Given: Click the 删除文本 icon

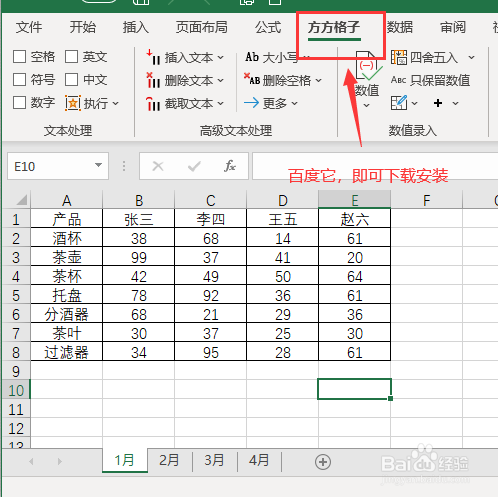Looking at the screenshot, I should point(153,80).
